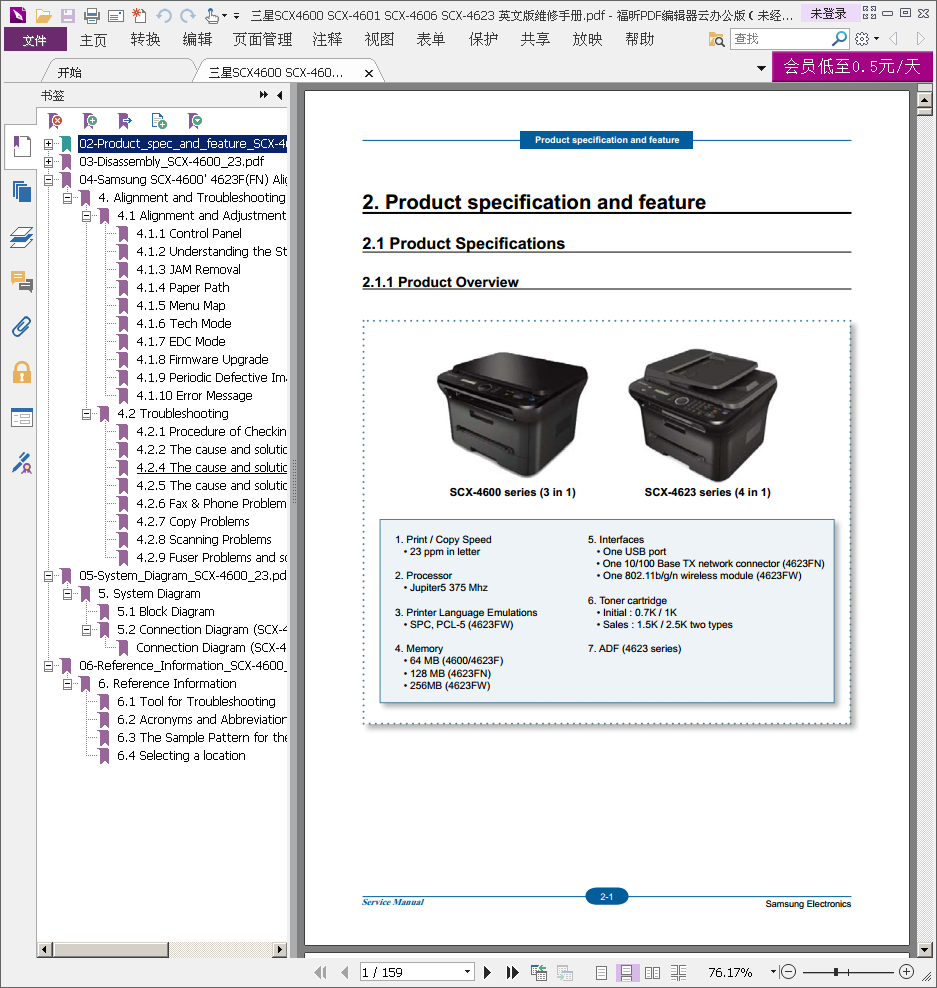Screen dimensions: 937x988
Task: Open the Attachments paperclip panel
Action: 21,327
